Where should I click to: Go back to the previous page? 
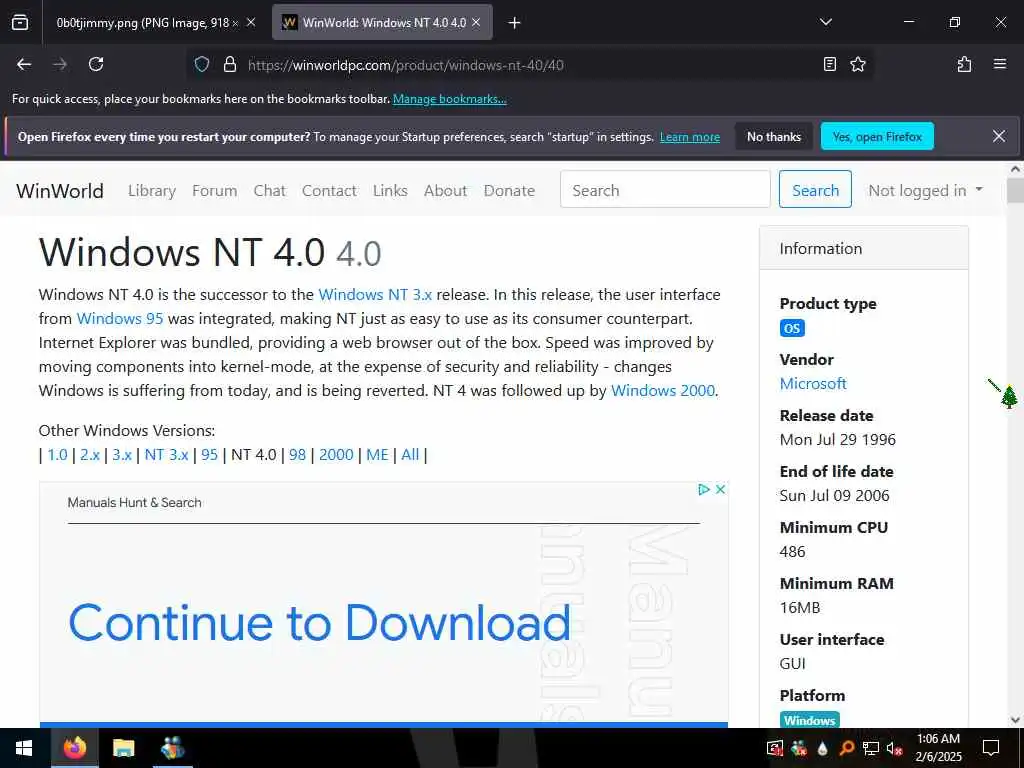(x=24, y=64)
